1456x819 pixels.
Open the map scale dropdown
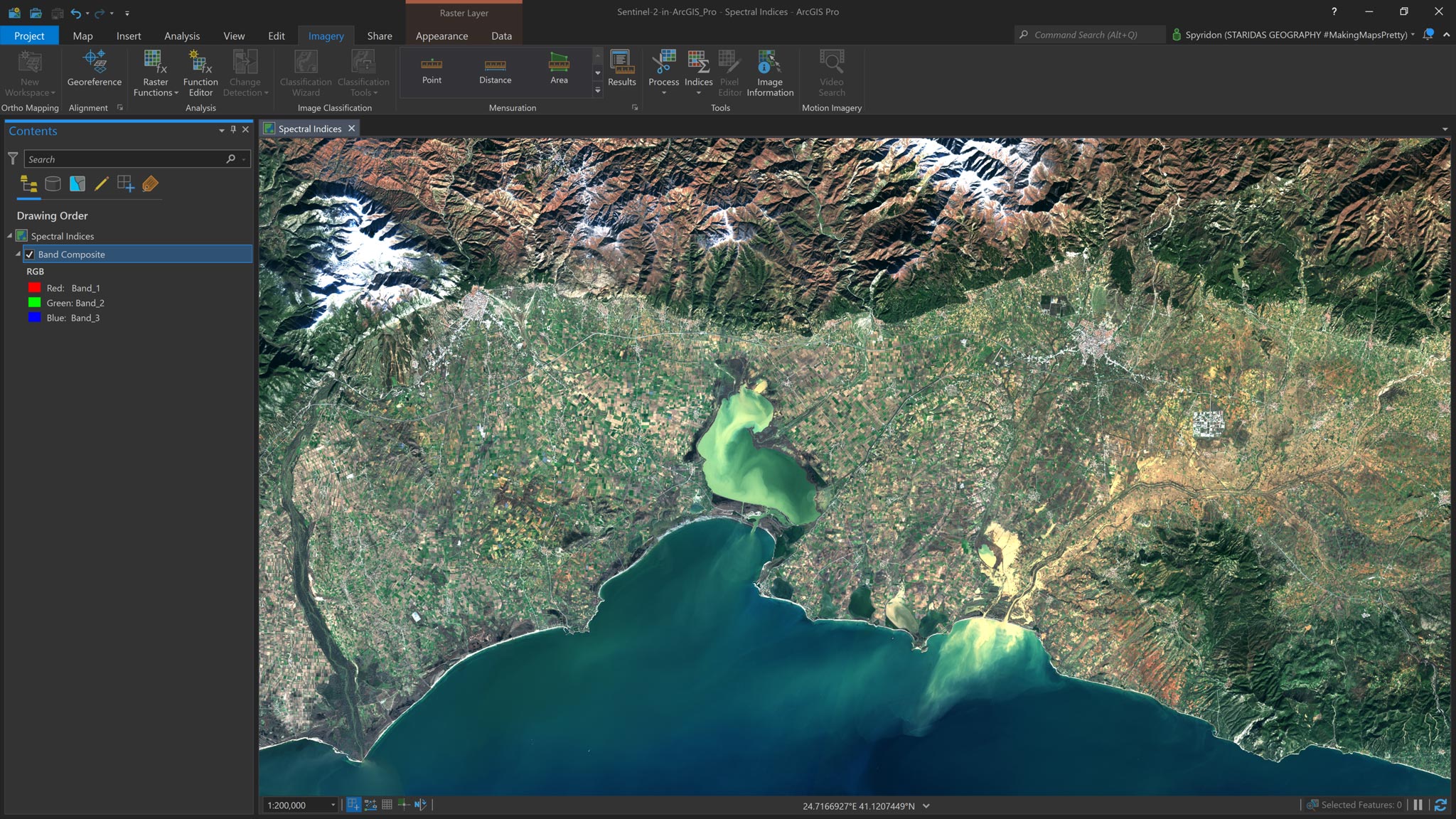[x=332, y=805]
